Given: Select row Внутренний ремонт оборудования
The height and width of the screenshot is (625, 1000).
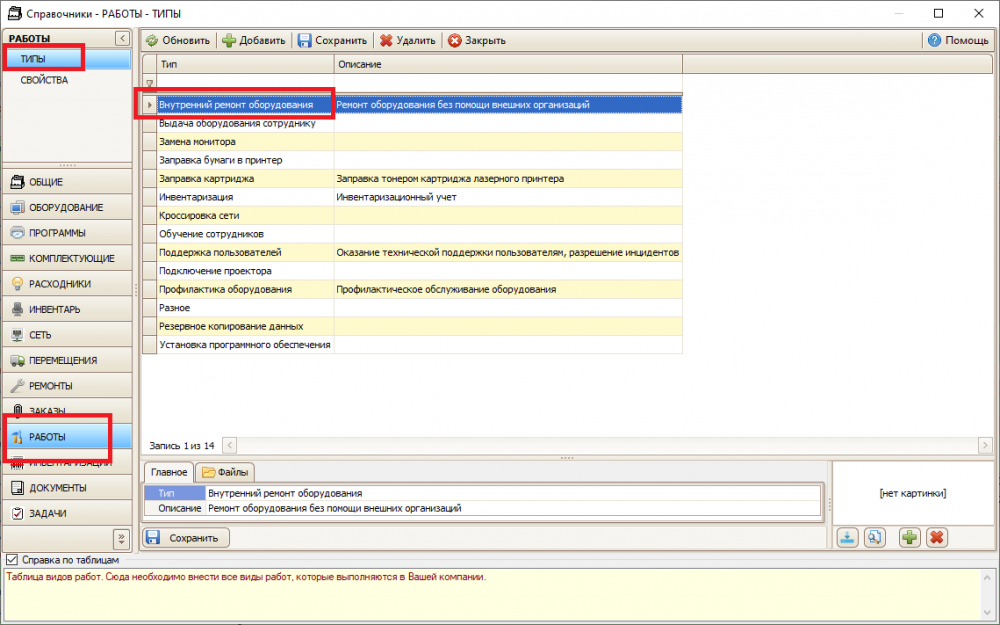Looking at the screenshot, I should [412, 105].
